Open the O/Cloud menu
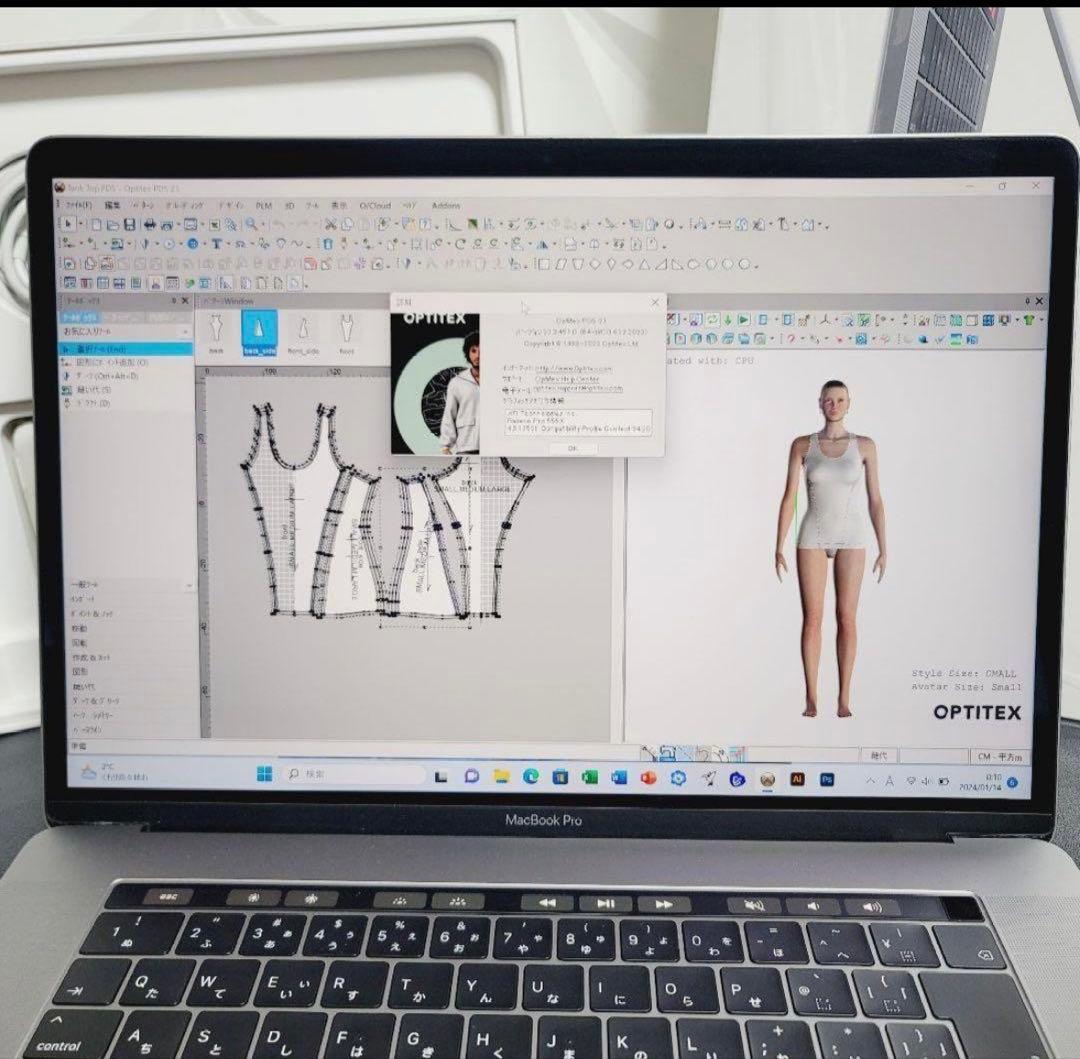This screenshot has height=1059, width=1080. [x=374, y=205]
